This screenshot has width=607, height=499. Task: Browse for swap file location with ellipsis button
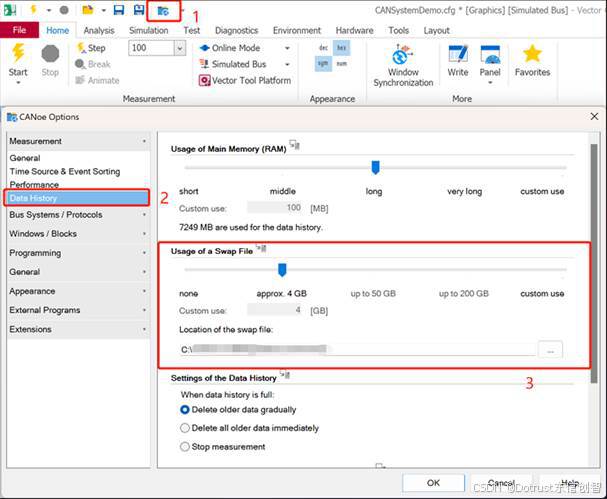[550, 350]
